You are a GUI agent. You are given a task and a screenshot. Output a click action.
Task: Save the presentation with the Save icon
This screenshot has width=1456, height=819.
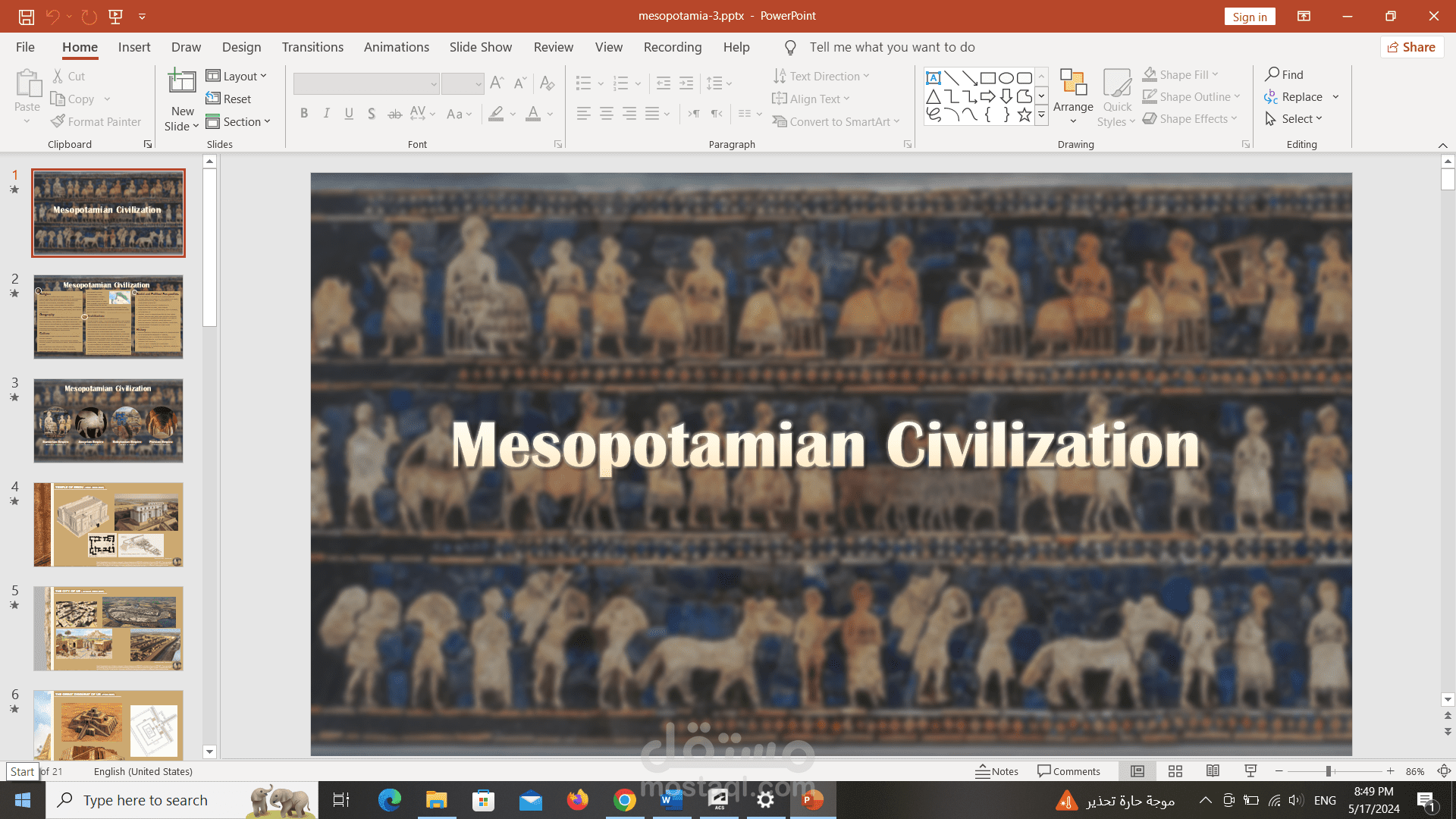click(27, 16)
